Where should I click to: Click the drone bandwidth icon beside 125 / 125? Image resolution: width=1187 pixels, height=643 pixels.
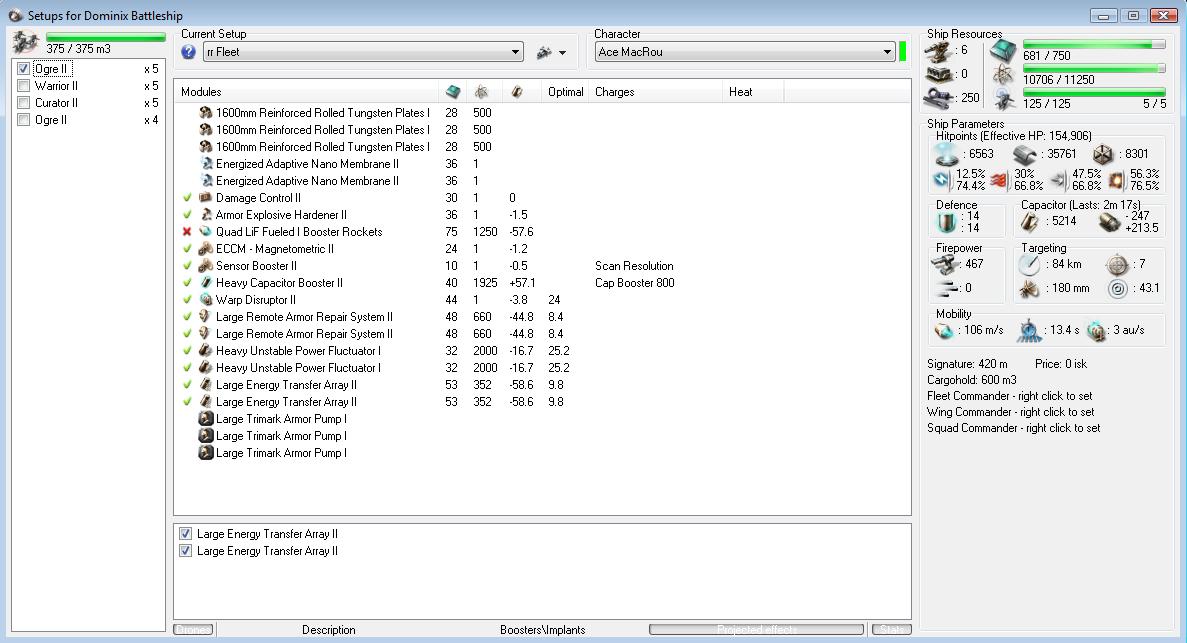pos(1004,99)
